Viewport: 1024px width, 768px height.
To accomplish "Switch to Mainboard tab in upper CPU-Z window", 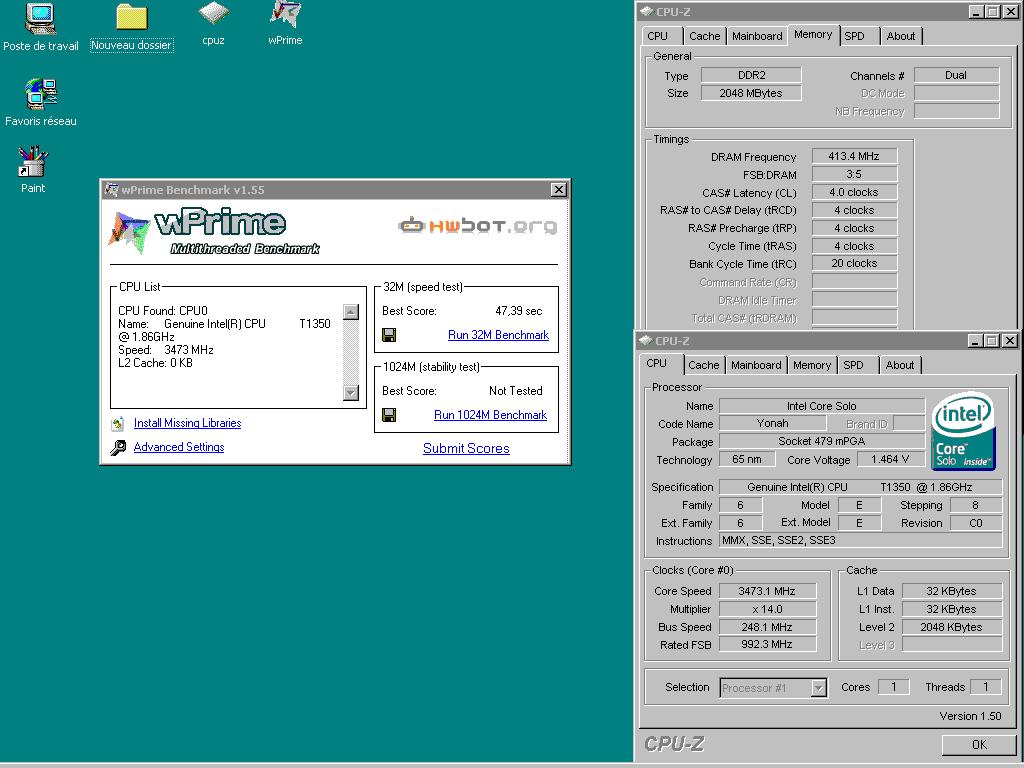I will 757,37.
